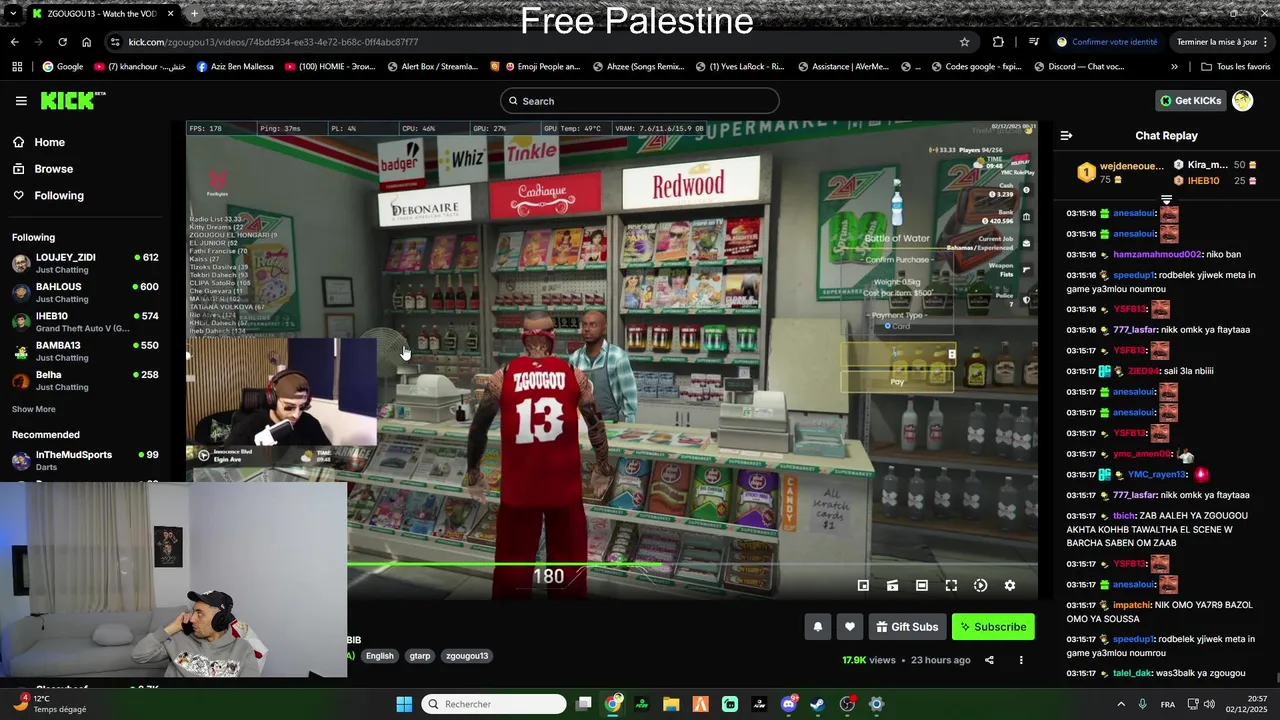Follow channel with heart button
This screenshot has width=1280, height=720.
pyautogui.click(x=849, y=627)
